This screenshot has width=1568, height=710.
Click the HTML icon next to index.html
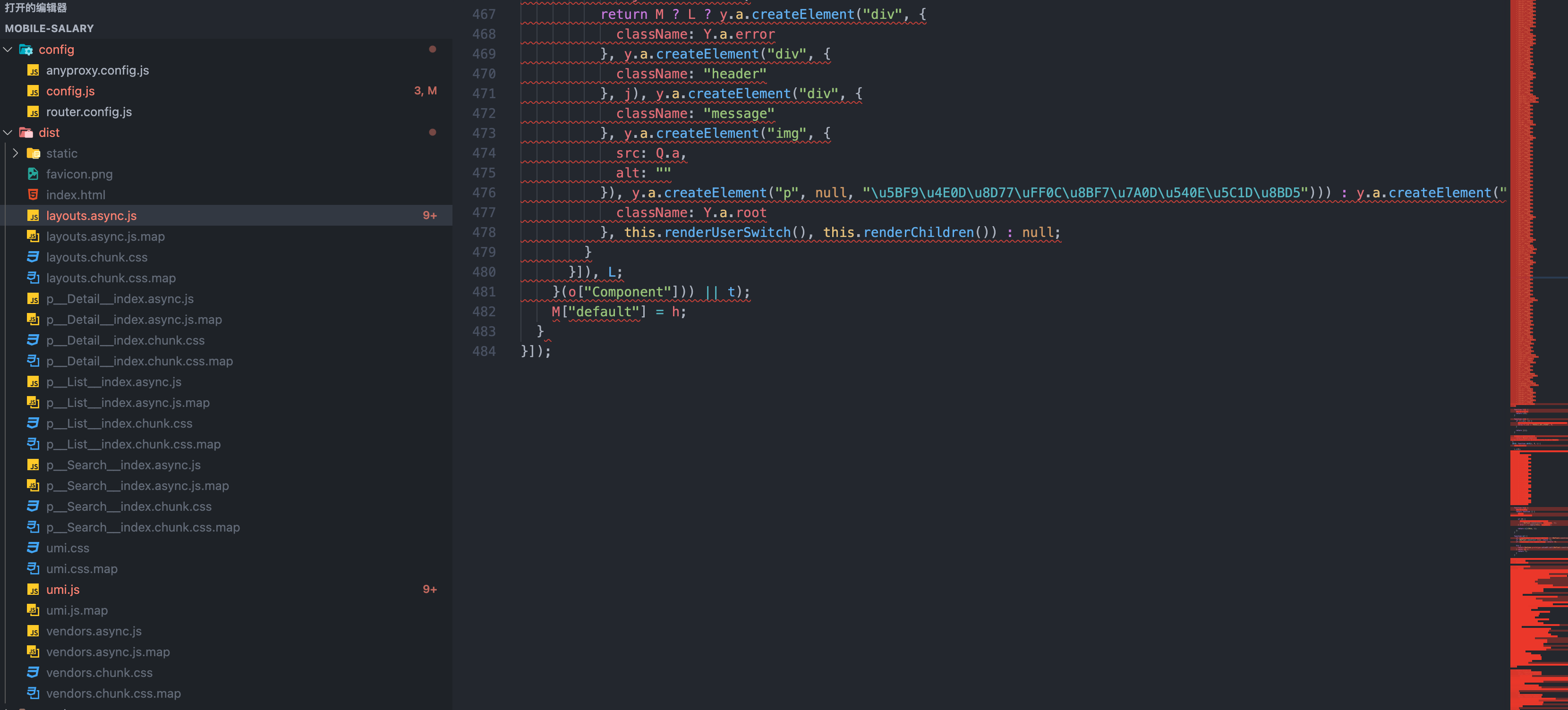pos(34,194)
